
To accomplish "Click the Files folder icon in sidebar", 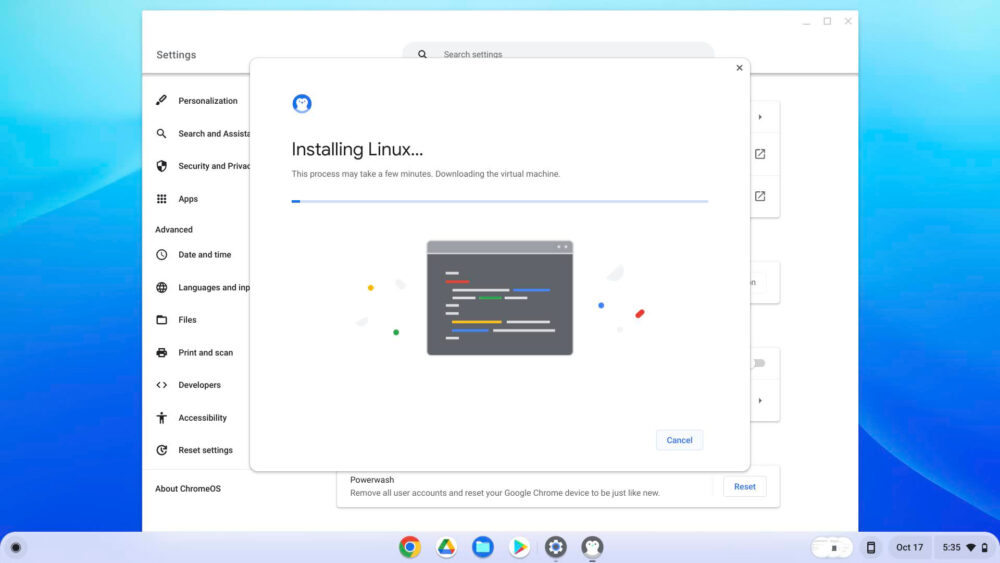I will (161, 319).
